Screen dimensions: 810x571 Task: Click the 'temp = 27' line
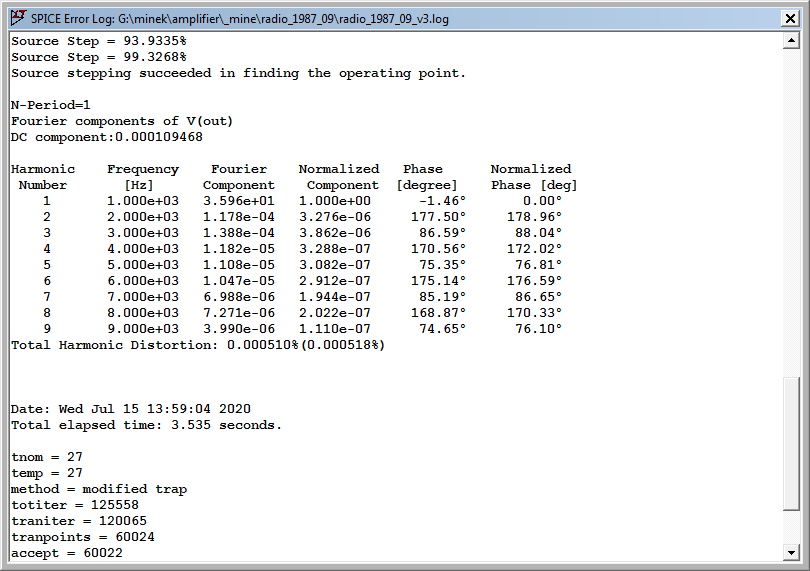[x=46, y=474]
